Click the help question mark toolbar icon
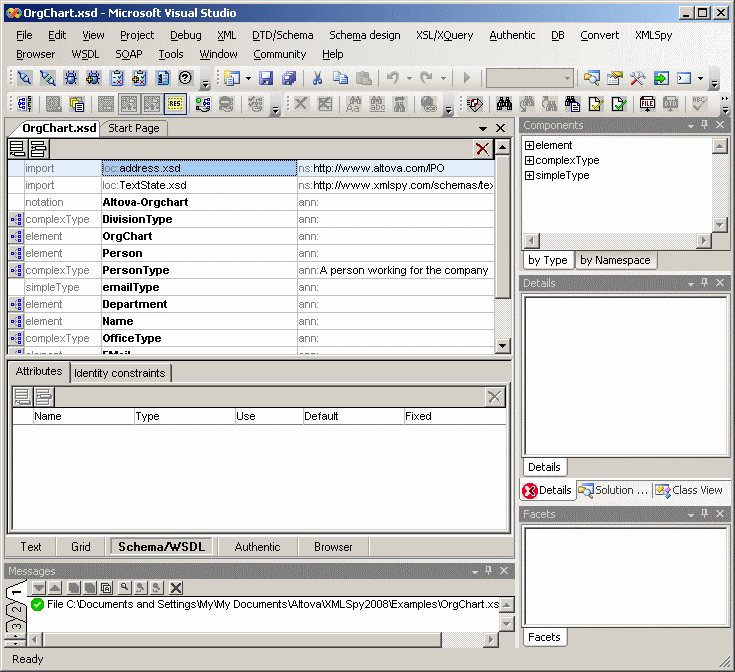 (185, 78)
